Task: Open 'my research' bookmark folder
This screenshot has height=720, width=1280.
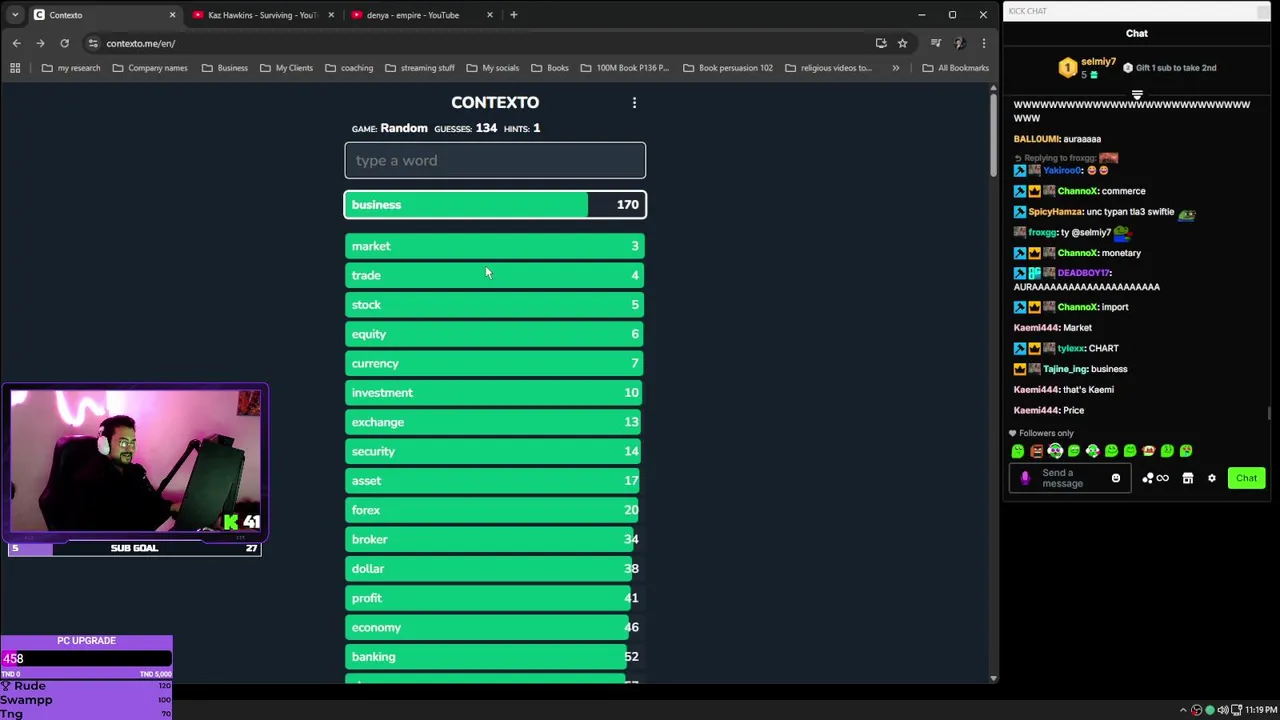Action: [71, 68]
